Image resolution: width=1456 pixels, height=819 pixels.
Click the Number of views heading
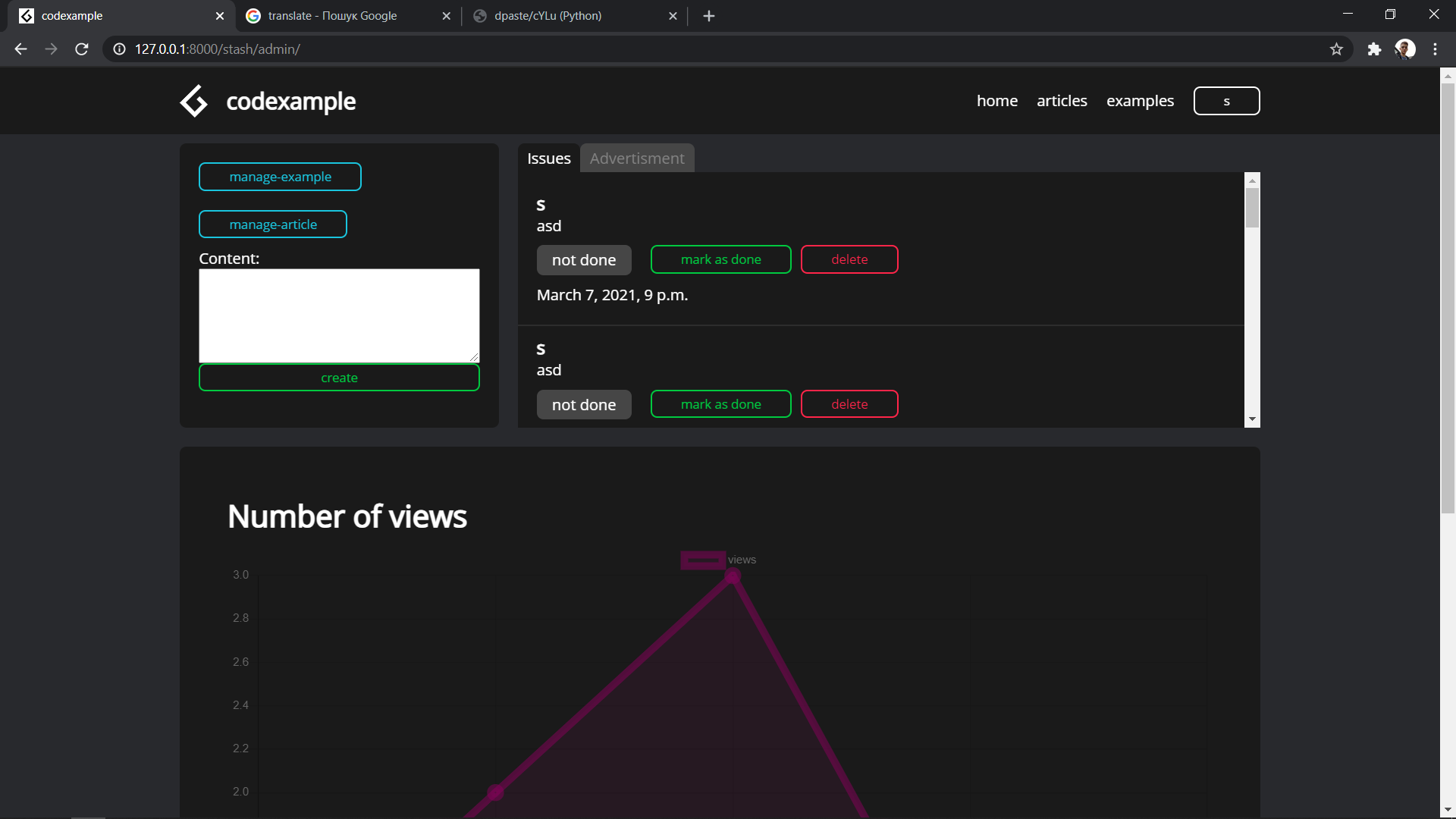(347, 516)
